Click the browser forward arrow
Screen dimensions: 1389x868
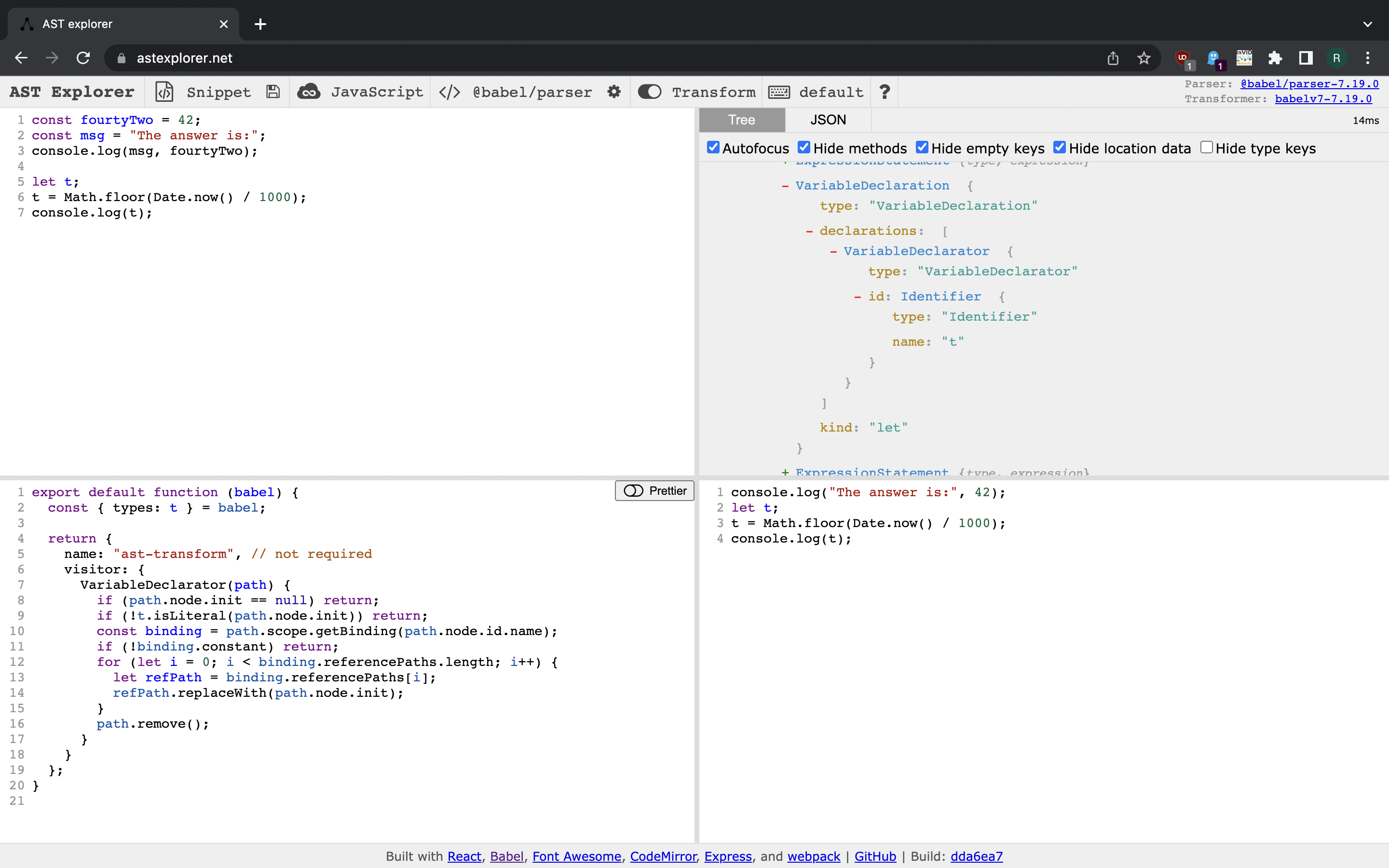[x=52, y=58]
